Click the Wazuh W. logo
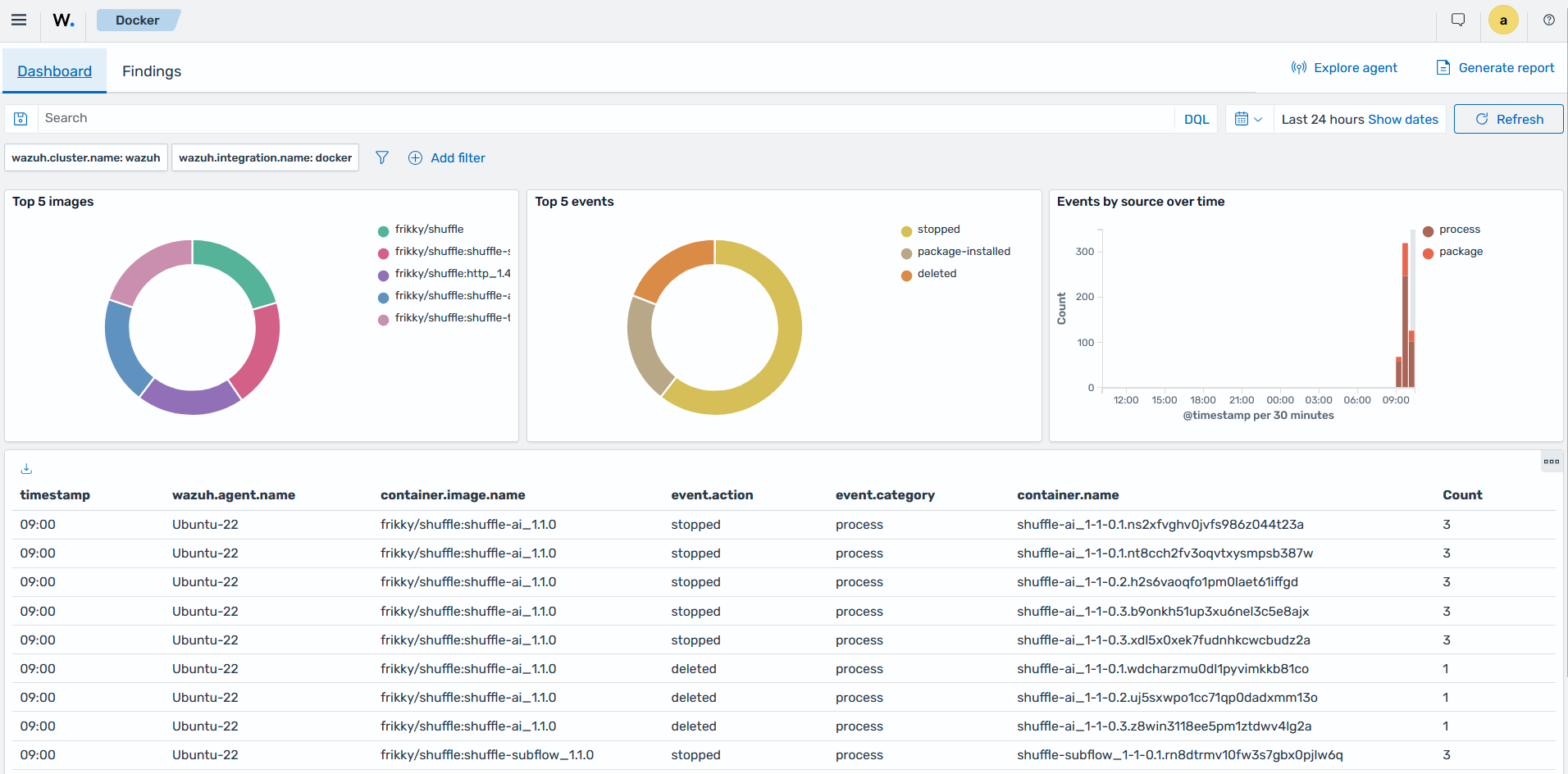This screenshot has width=1568, height=774. (64, 20)
